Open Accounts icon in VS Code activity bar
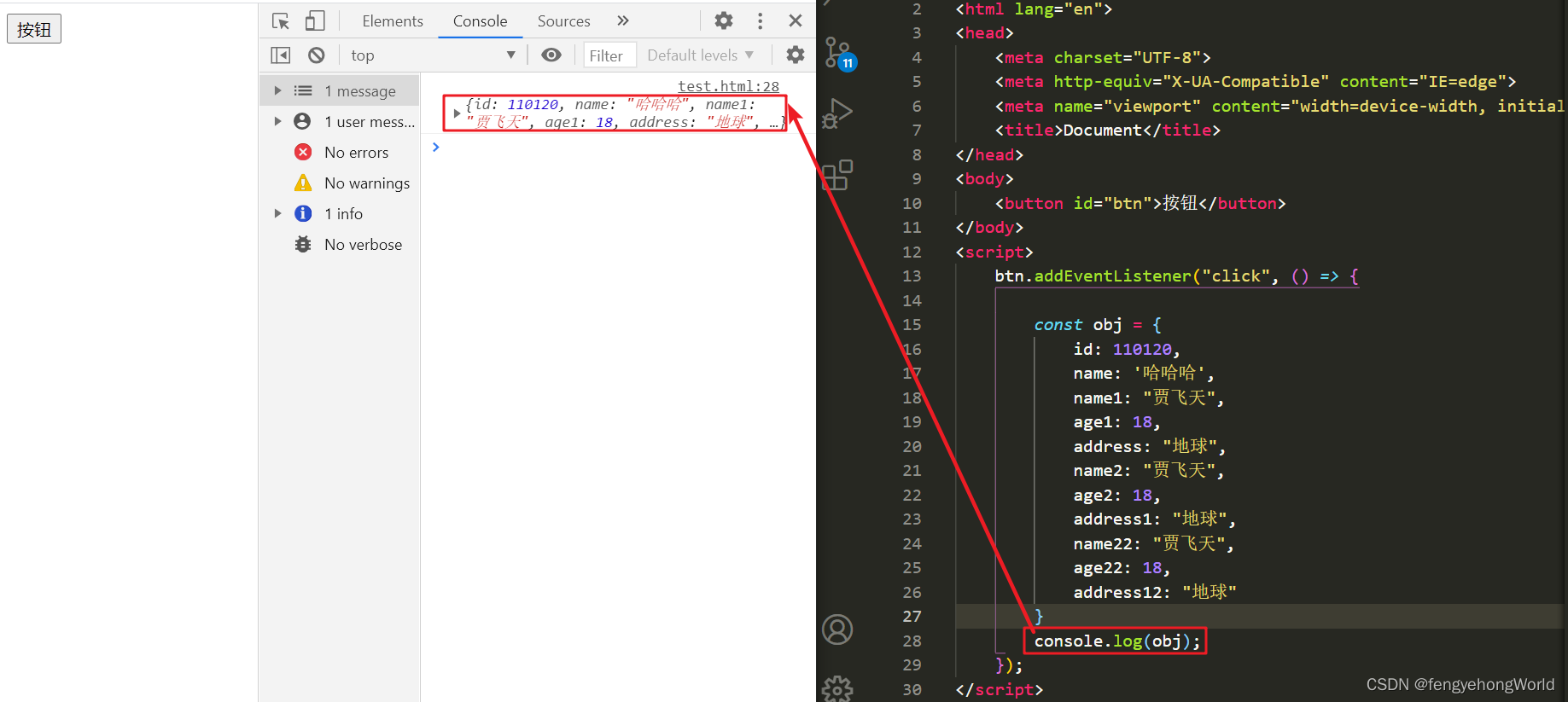The image size is (1568, 702). 837,629
